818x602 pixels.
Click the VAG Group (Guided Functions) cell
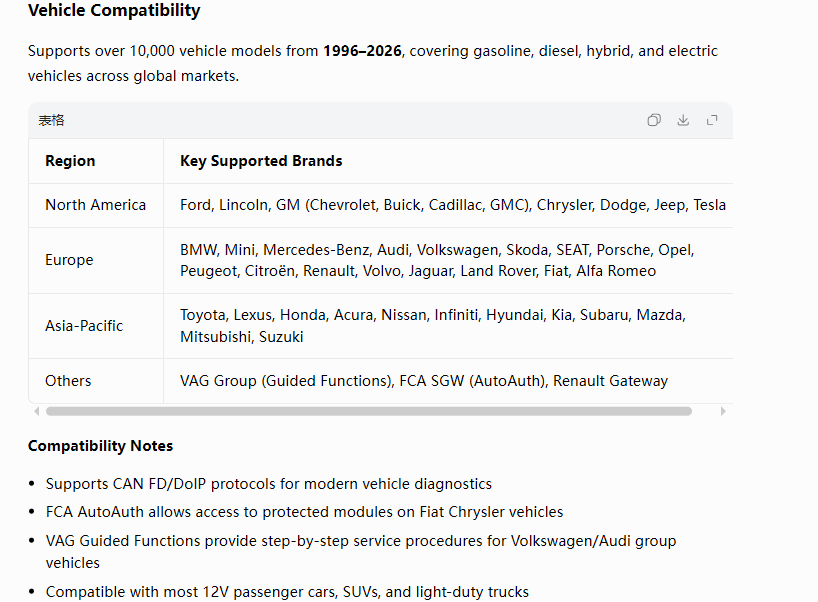[x=448, y=381]
